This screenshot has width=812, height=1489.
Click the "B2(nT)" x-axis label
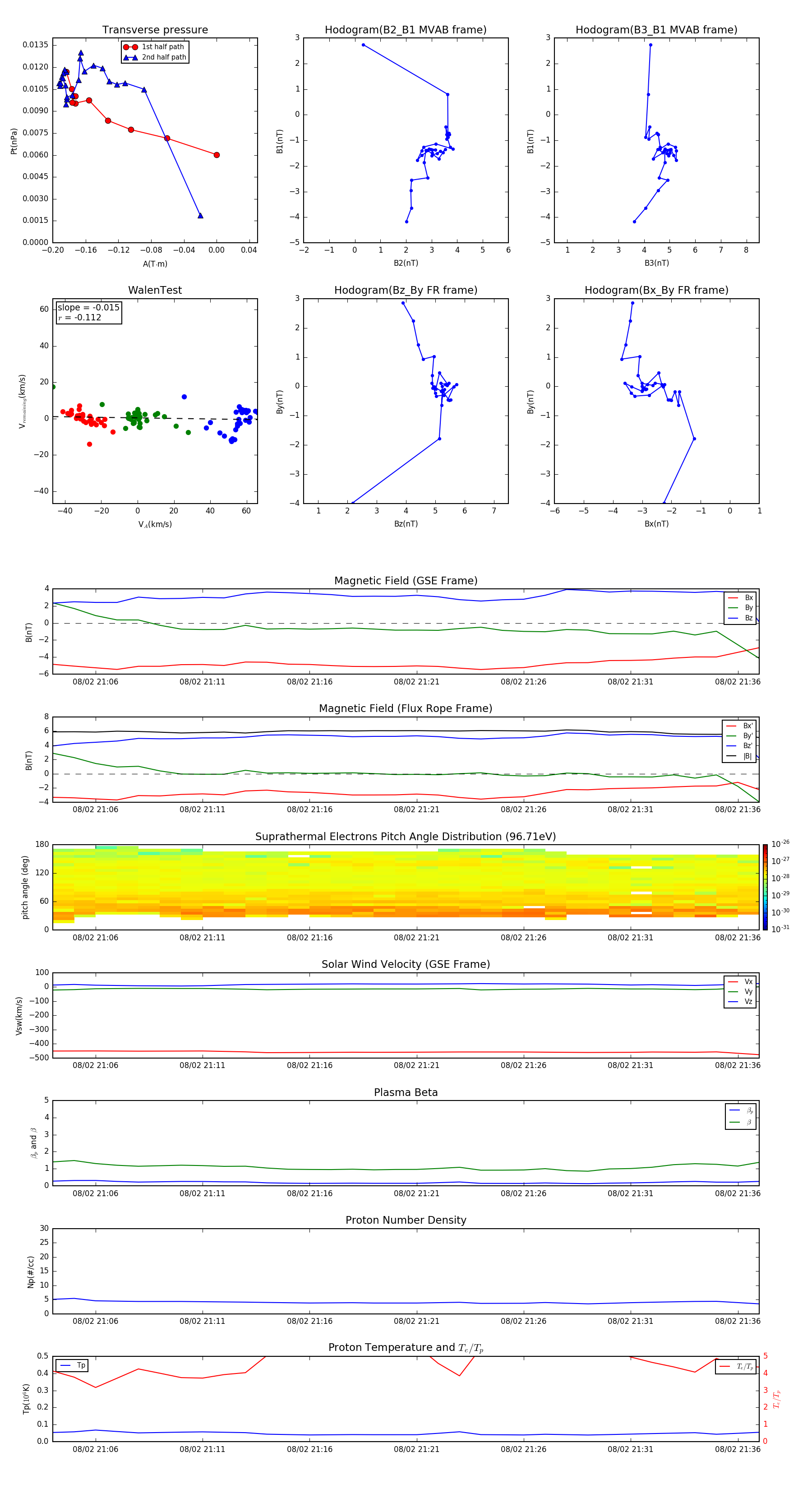pyautogui.click(x=406, y=263)
